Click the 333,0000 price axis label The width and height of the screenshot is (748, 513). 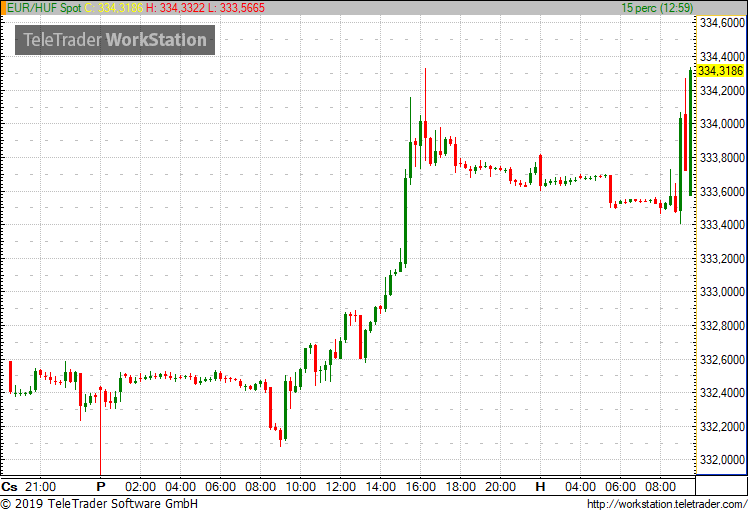722,292
